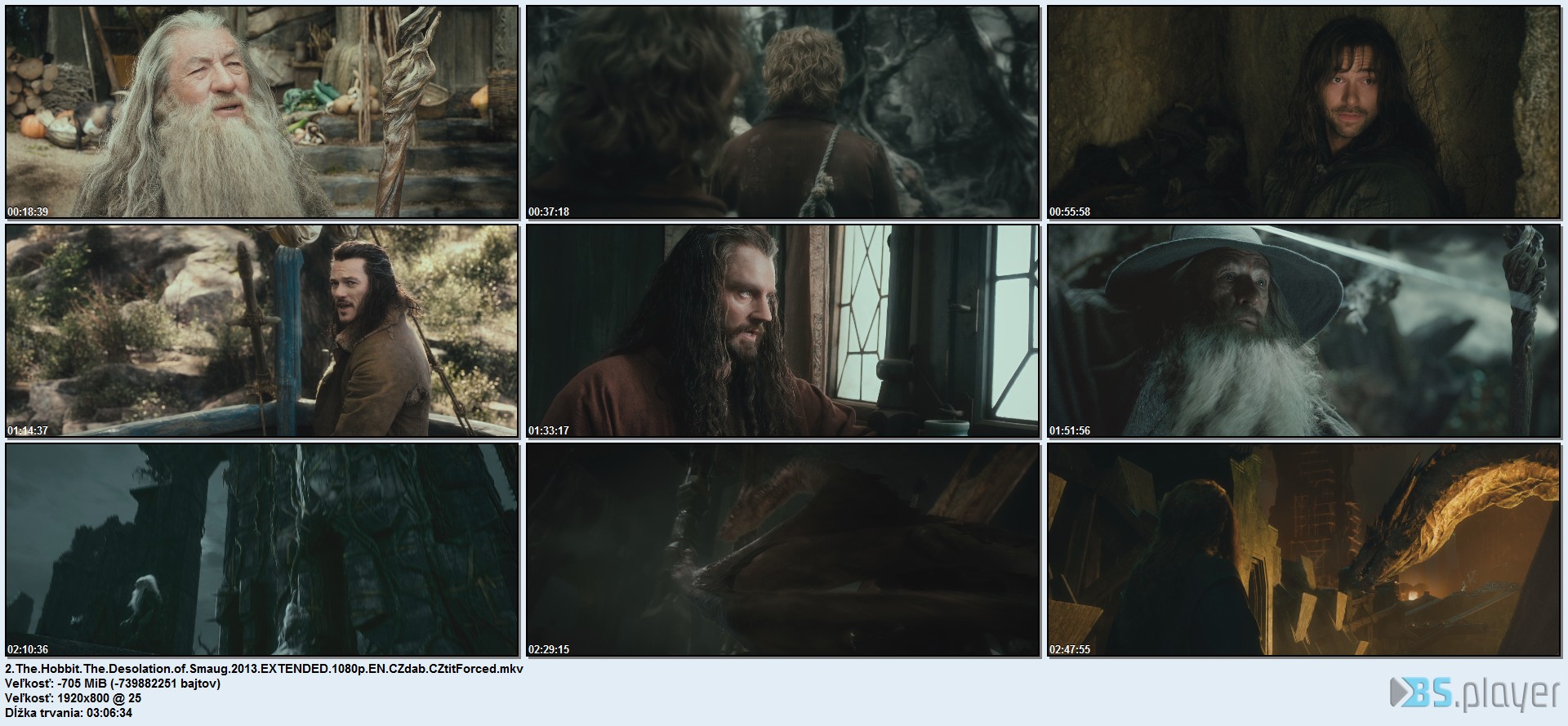Click the 00:55:58 timestamp label
Image resolution: width=1568 pixels, height=726 pixels.
tap(1070, 212)
